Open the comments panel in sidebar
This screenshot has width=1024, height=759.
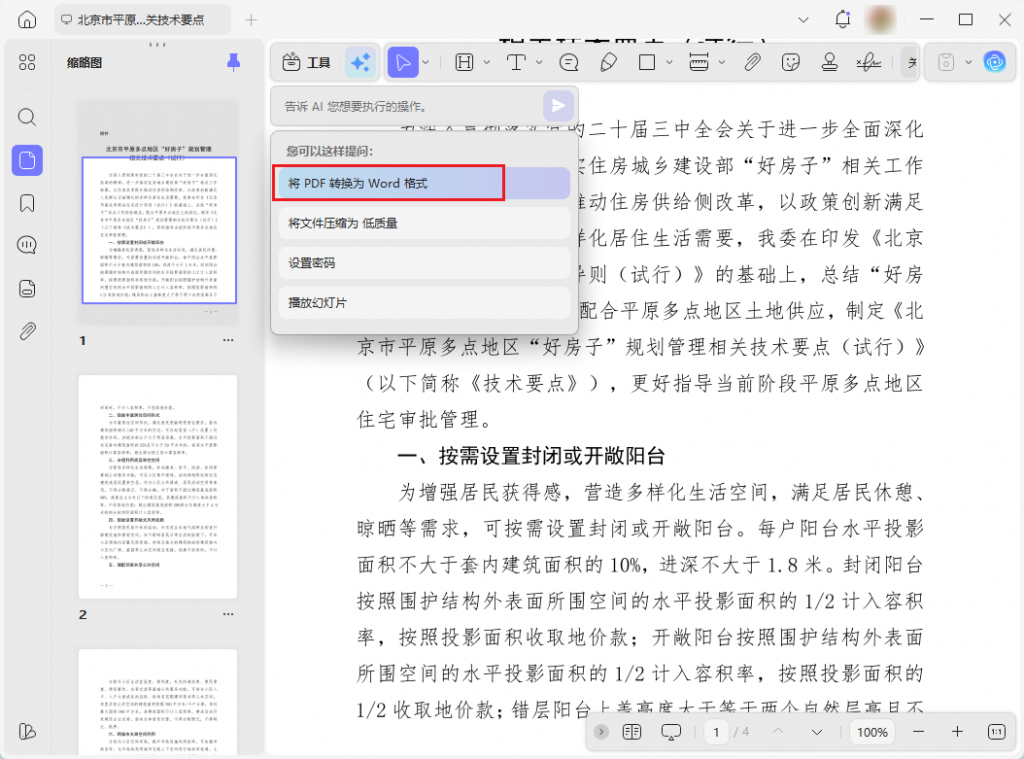27,244
